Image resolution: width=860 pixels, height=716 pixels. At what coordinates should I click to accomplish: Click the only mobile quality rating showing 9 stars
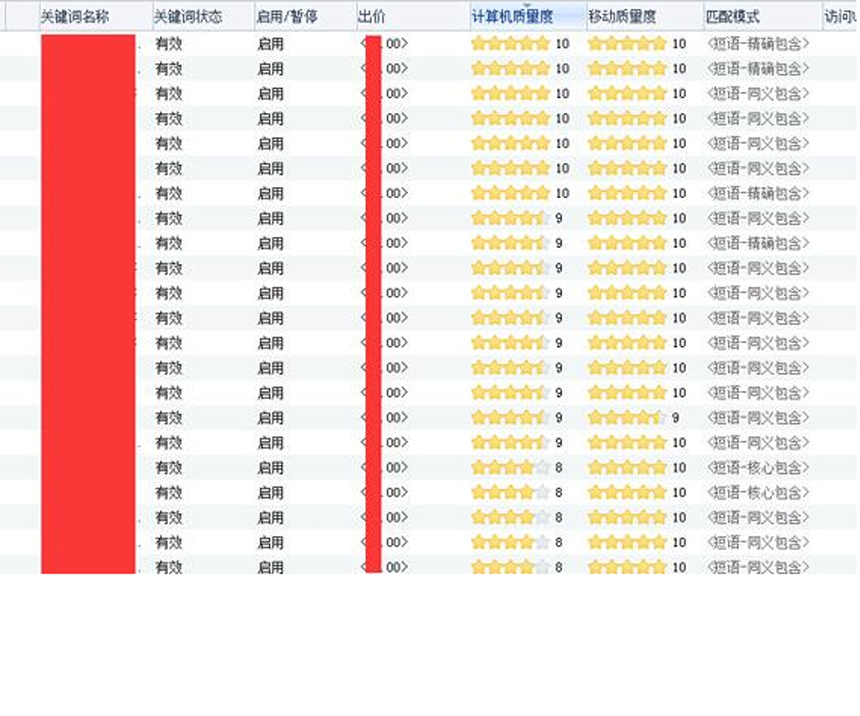click(x=626, y=418)
